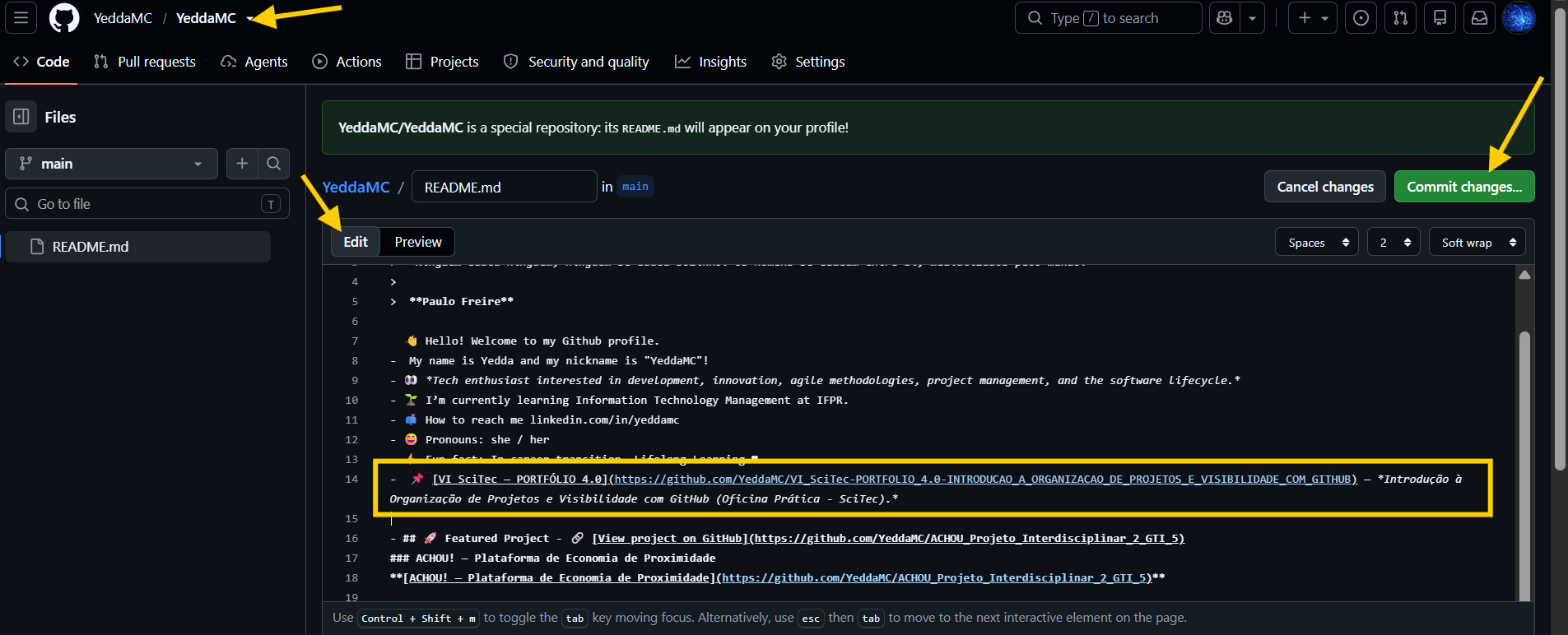Click editor line ACHOU! – Plataforma heading
The height and width of the screenshot is (635, 1568).
click(552, 558)
